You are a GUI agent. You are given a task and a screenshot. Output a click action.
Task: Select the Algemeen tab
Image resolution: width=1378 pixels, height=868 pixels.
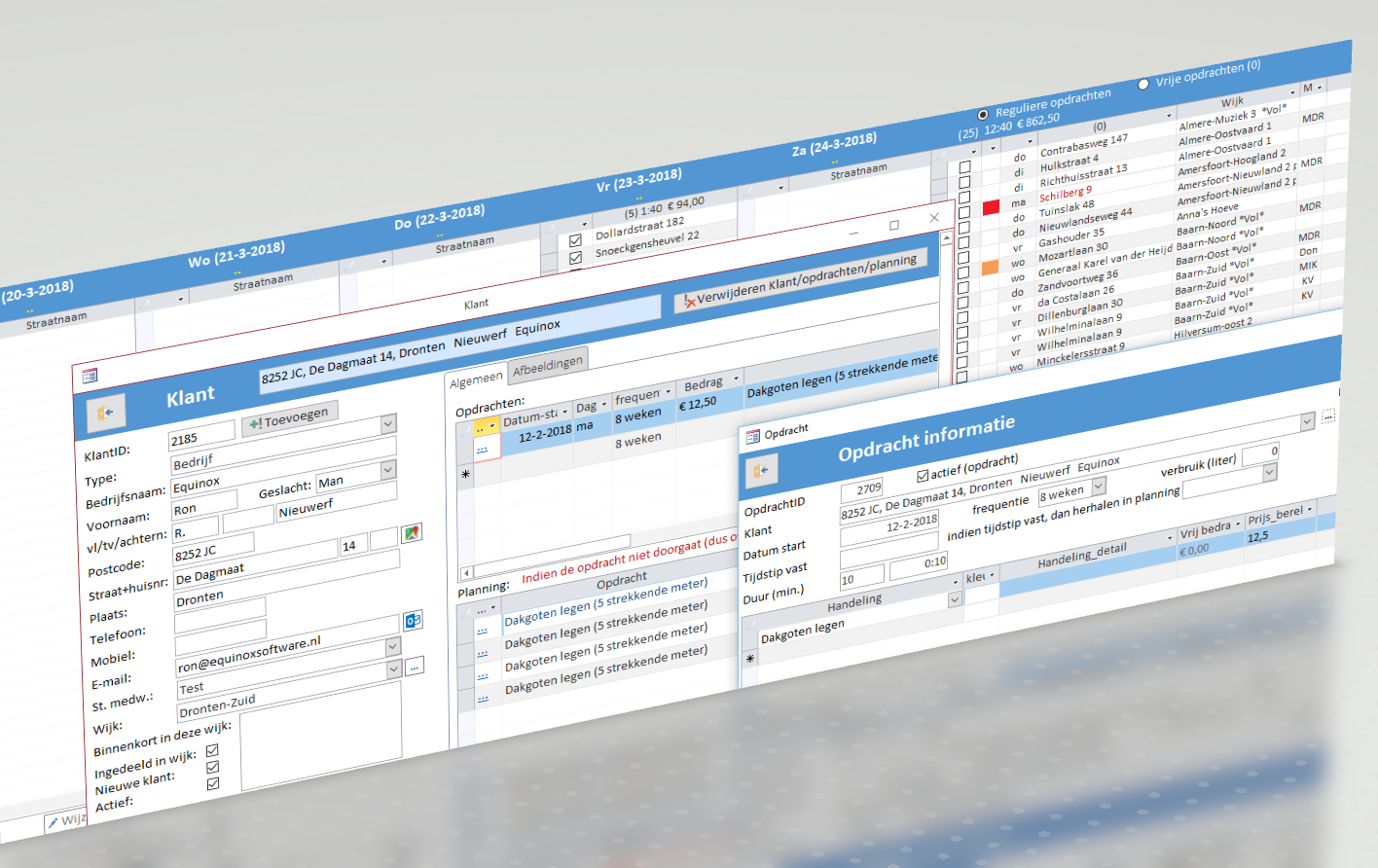tap(475, 380)
